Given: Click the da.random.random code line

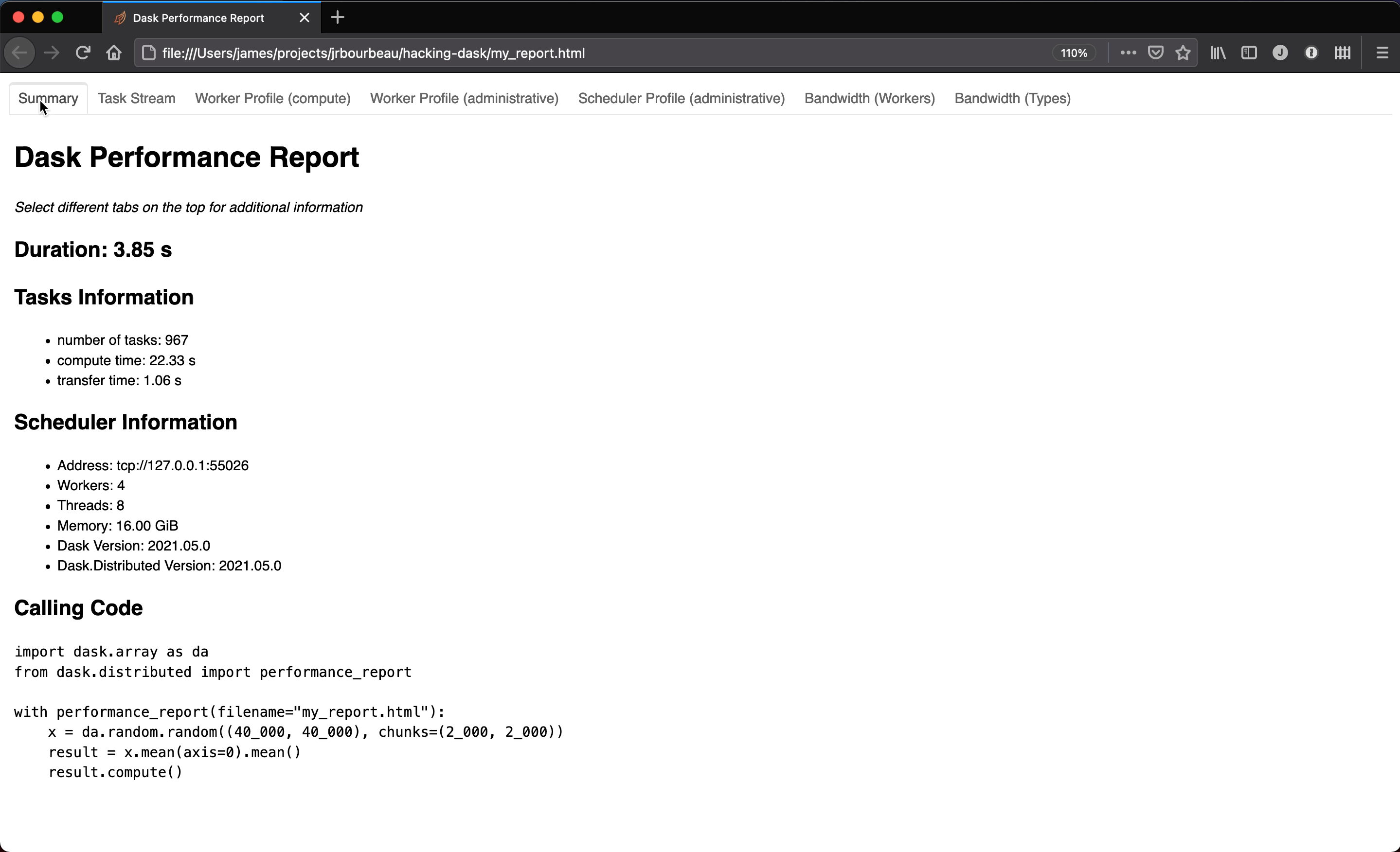Looking at the screenshot, I should [305, 732].
